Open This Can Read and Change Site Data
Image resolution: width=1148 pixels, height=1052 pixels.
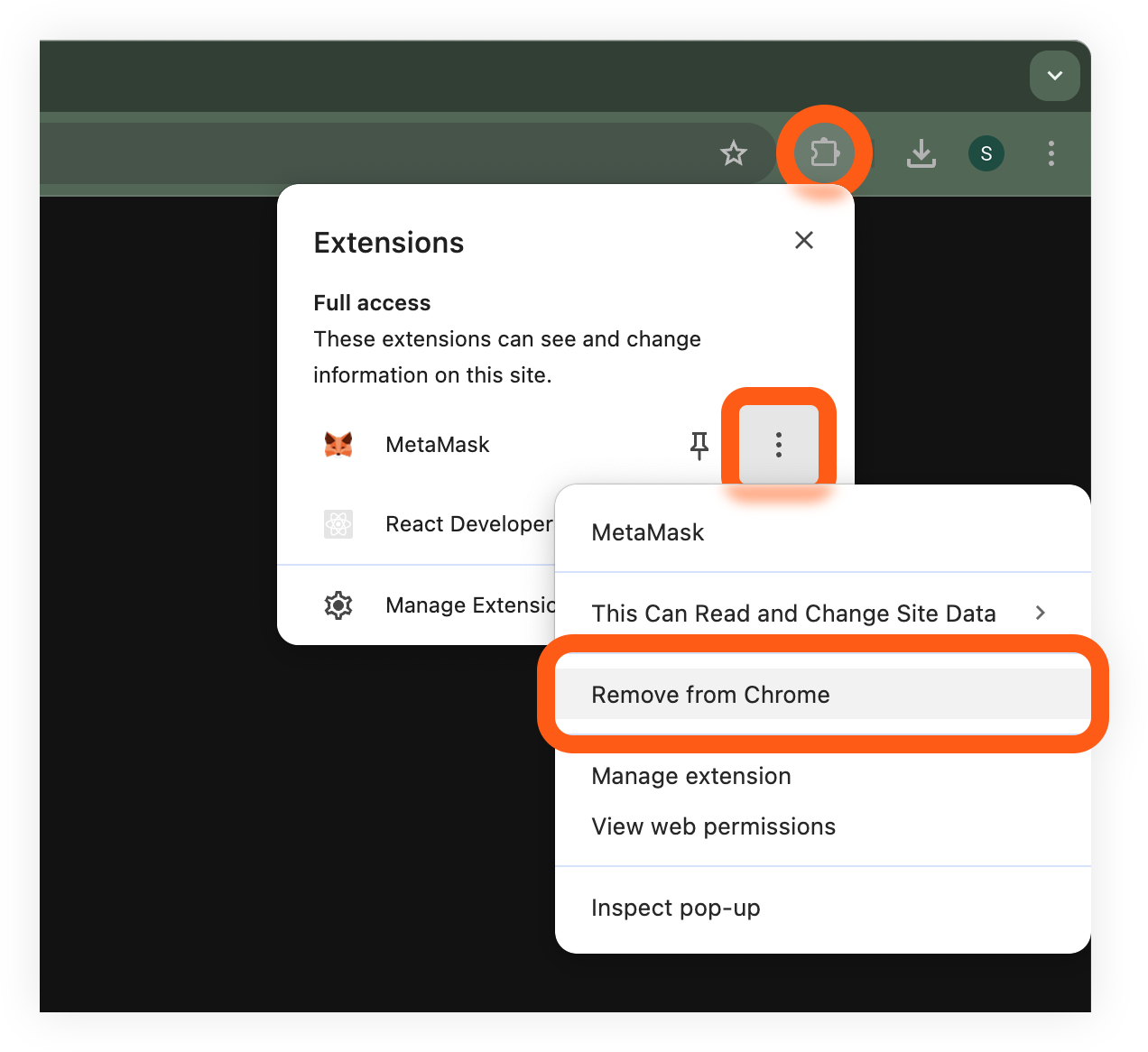point(823,614)
